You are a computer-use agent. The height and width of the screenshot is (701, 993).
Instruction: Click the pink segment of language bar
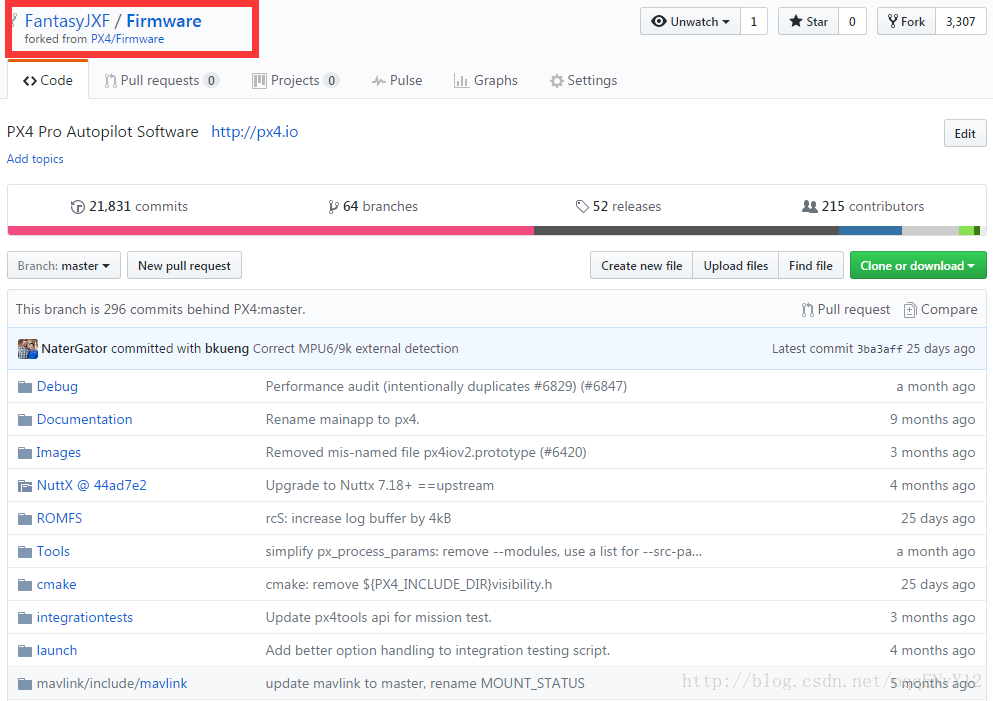point(271,231)
